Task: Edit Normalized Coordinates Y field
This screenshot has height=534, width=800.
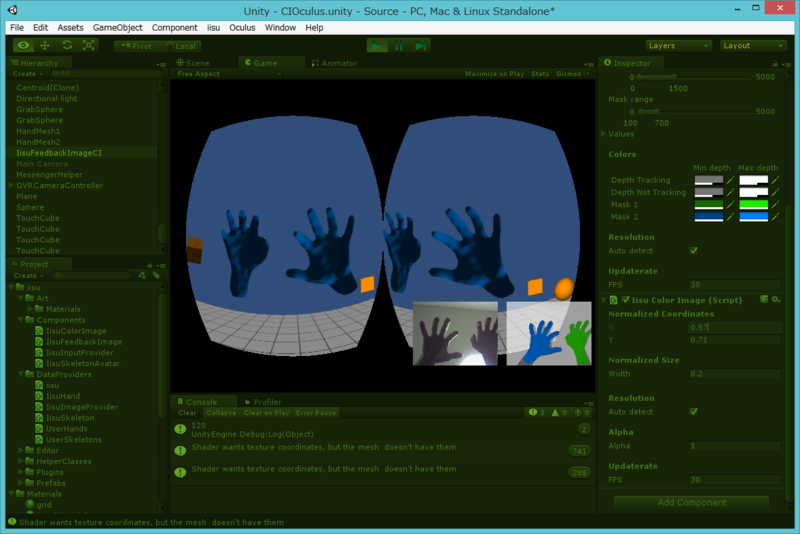Action: click(735, 340)
